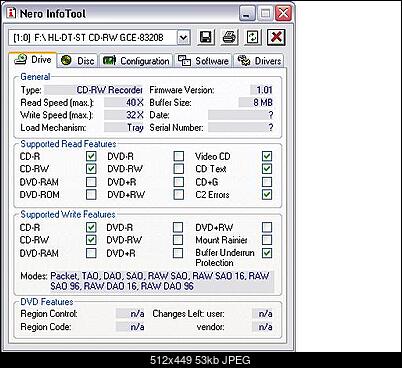Toggle CD-R write feature checkbox
Image resolution: width=402 pixels, height=368 pixels.
(91, 227)
